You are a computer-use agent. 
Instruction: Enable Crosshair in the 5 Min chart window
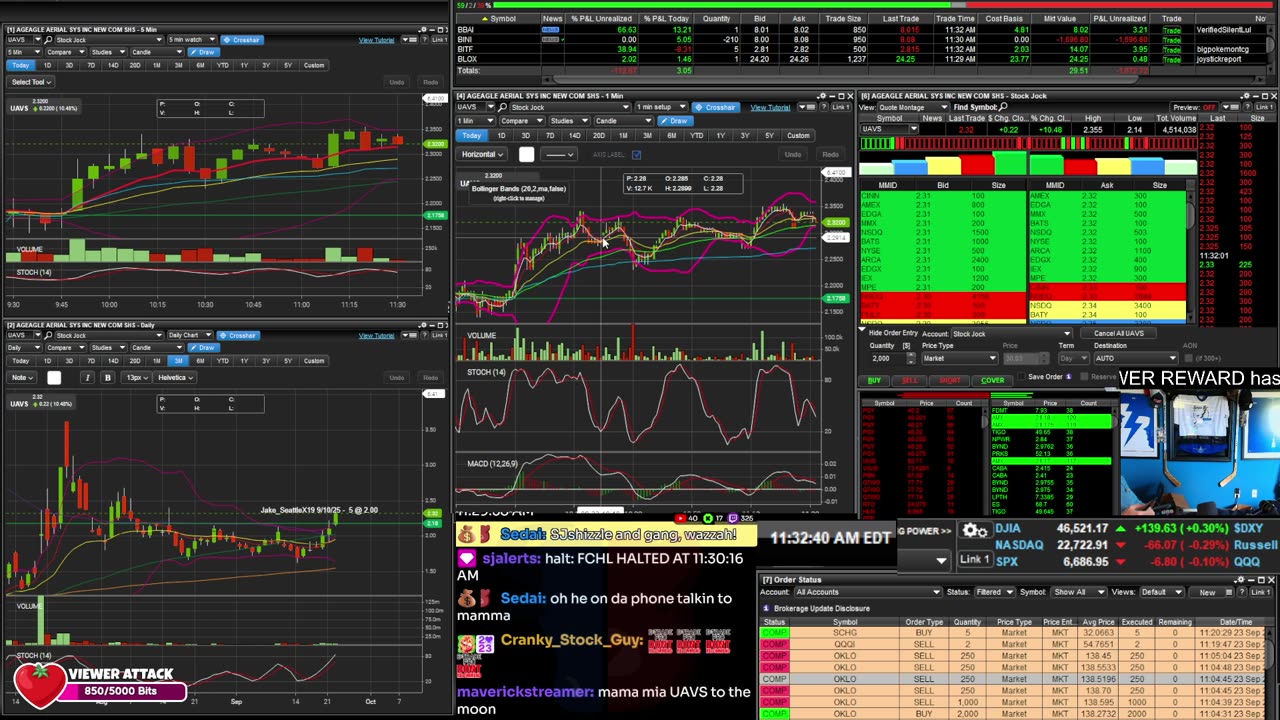(241, 40)
